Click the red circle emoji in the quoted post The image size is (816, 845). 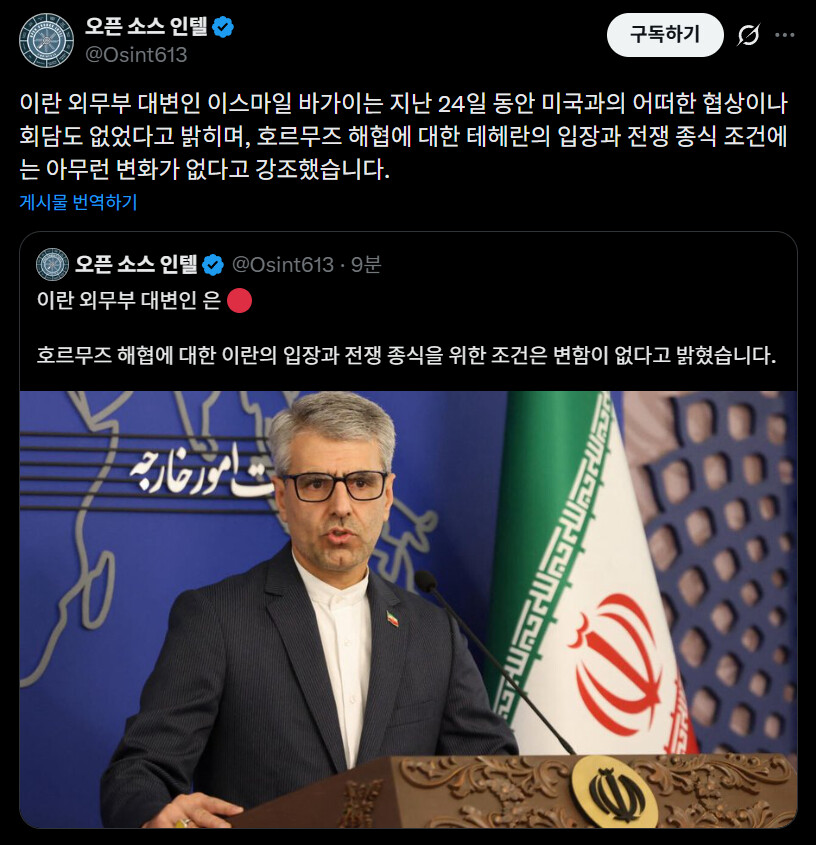tap(239, 300)
